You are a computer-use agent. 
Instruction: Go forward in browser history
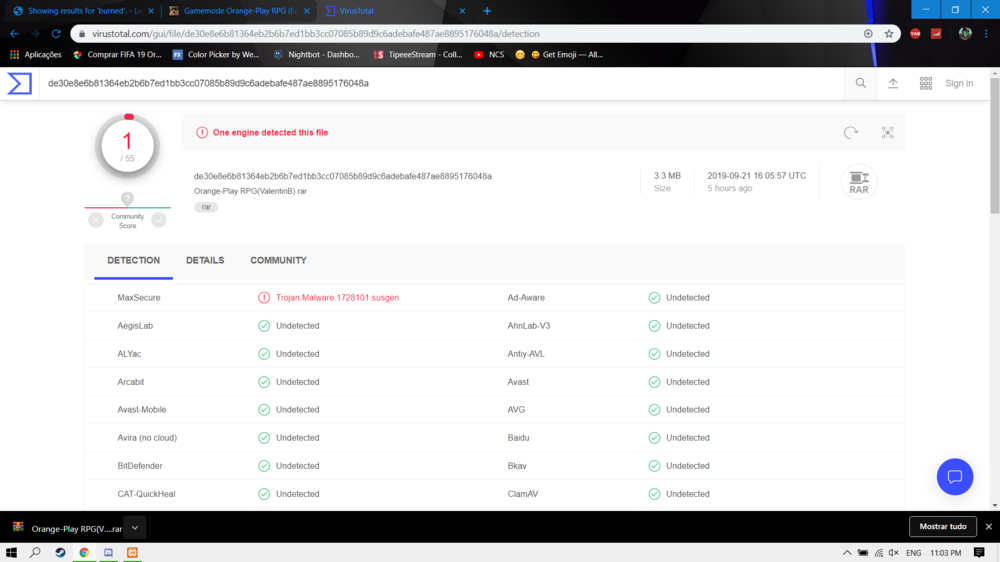[35, 34]
